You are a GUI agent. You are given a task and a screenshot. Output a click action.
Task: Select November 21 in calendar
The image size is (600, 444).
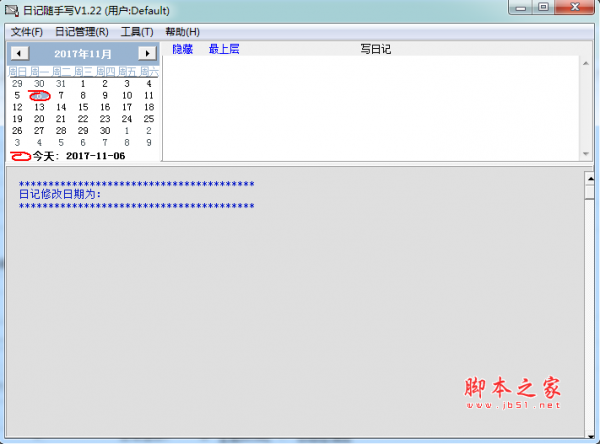click(61, 119)
